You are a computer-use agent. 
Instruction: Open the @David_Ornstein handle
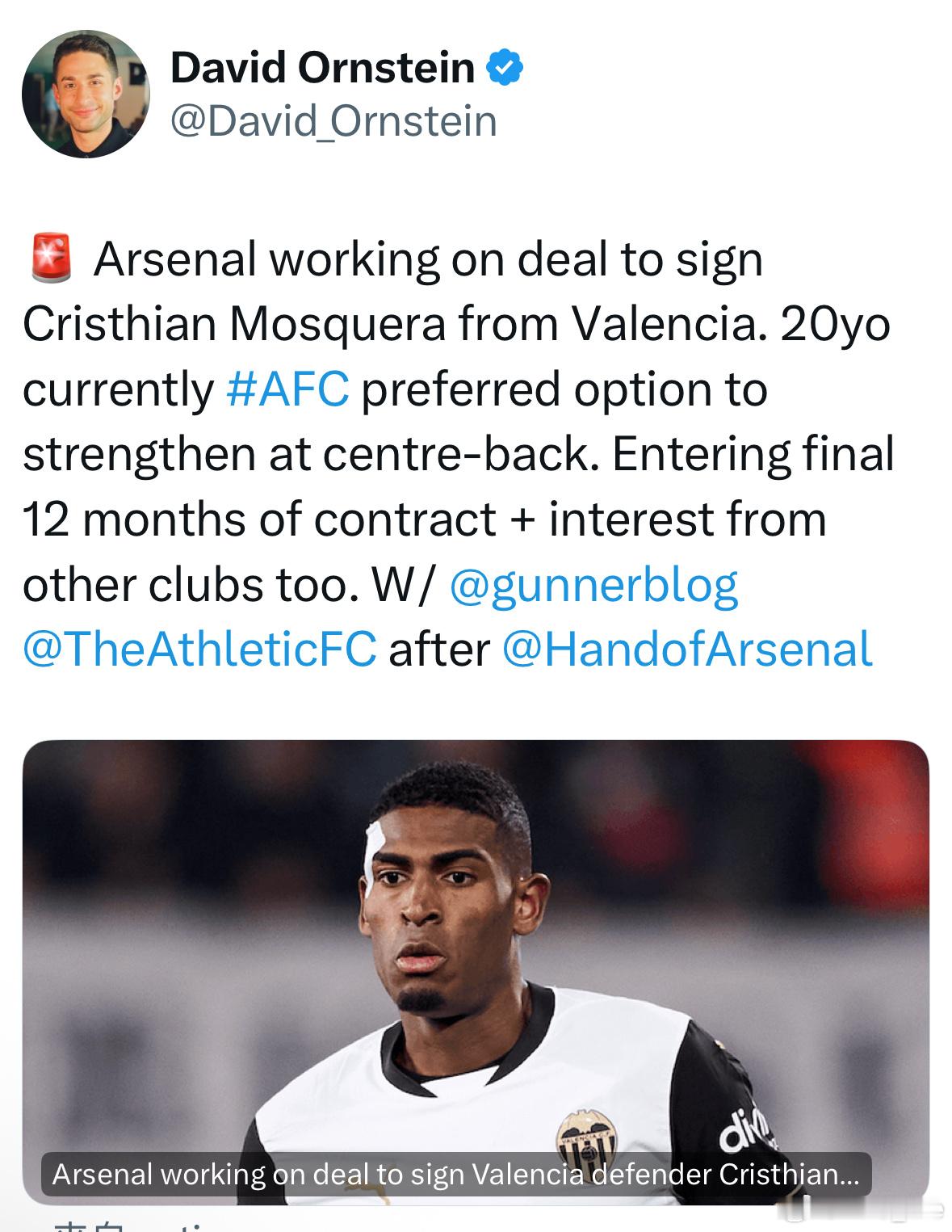click(x=333, y=121)
